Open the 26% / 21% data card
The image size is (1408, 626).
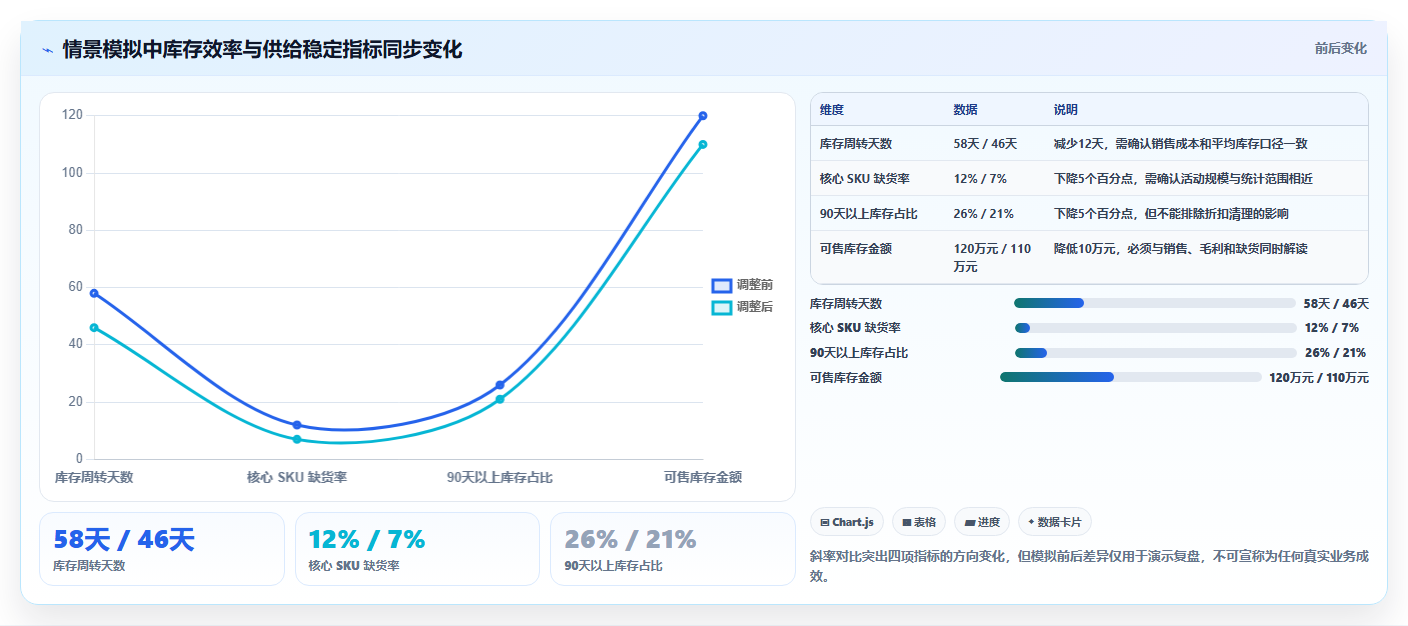(673, 549)
